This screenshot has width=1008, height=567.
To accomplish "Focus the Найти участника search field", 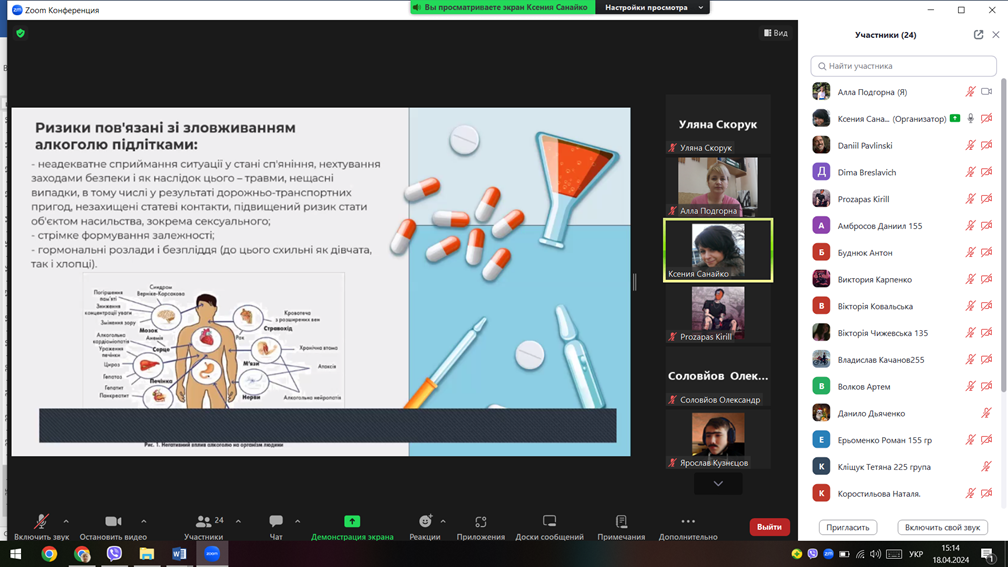I will click(903, 66).
